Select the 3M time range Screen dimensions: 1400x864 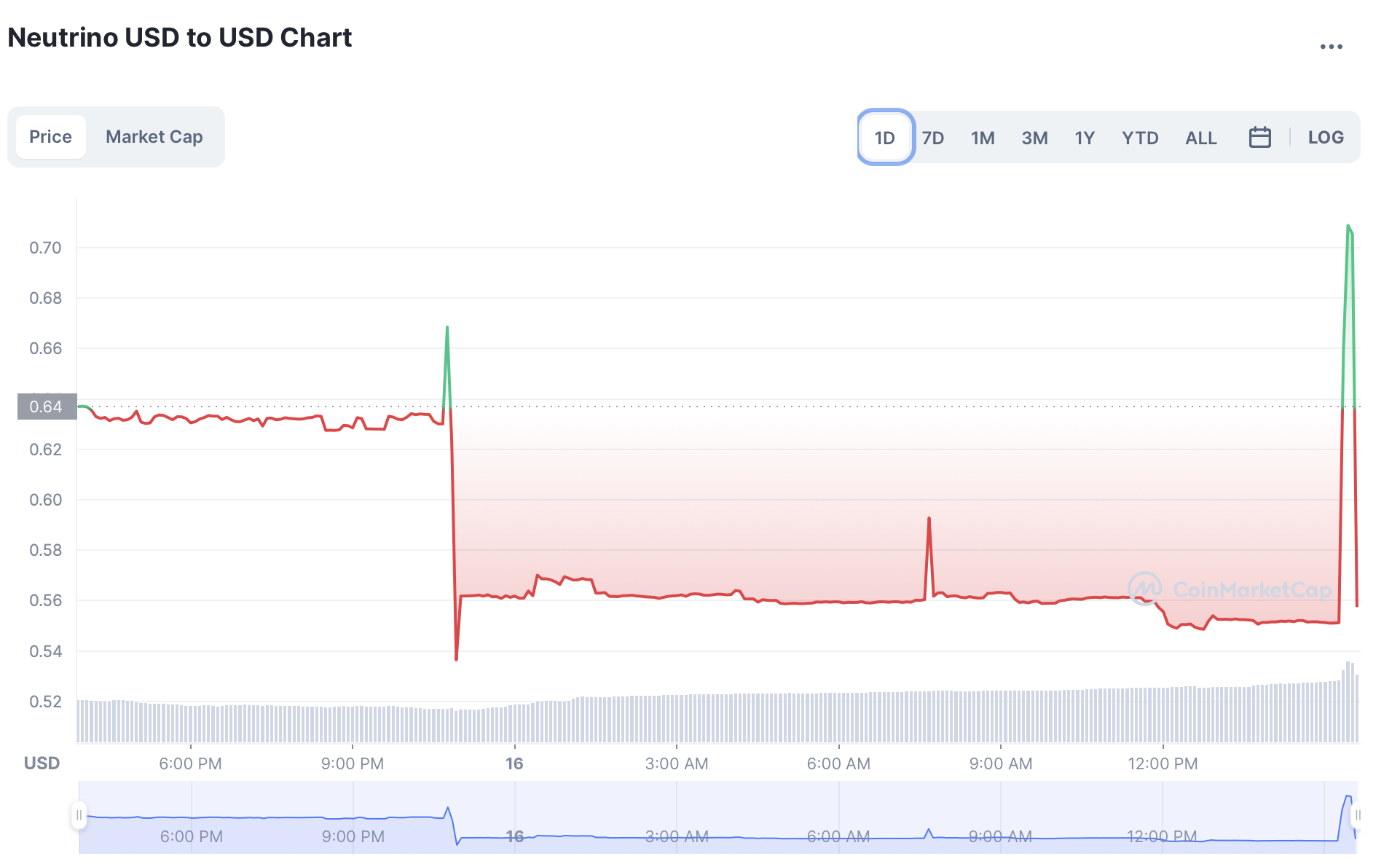pyautogui.click(x=1034, y=138)
